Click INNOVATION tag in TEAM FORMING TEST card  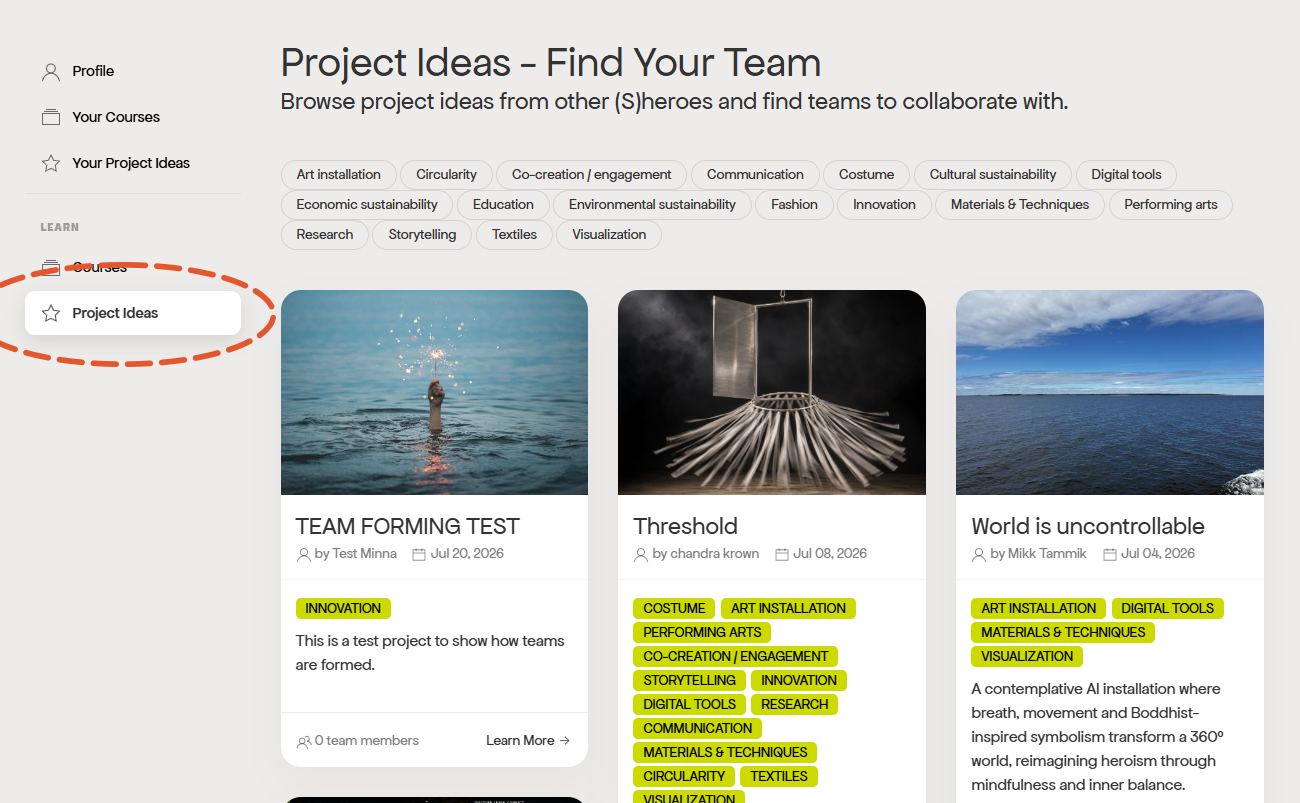(x=343, y=608)
